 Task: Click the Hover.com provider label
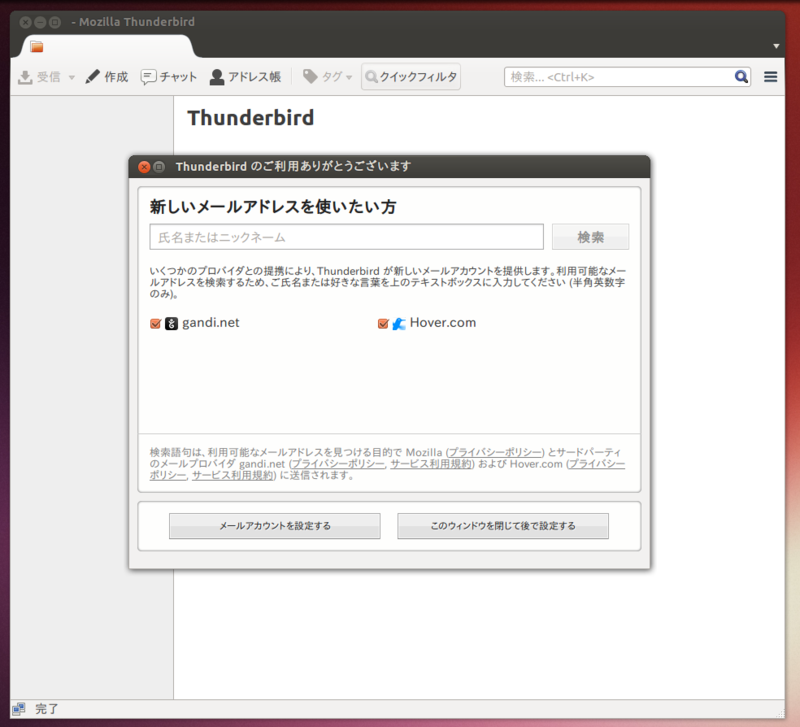pyautogui.click(x=443, y=323)
